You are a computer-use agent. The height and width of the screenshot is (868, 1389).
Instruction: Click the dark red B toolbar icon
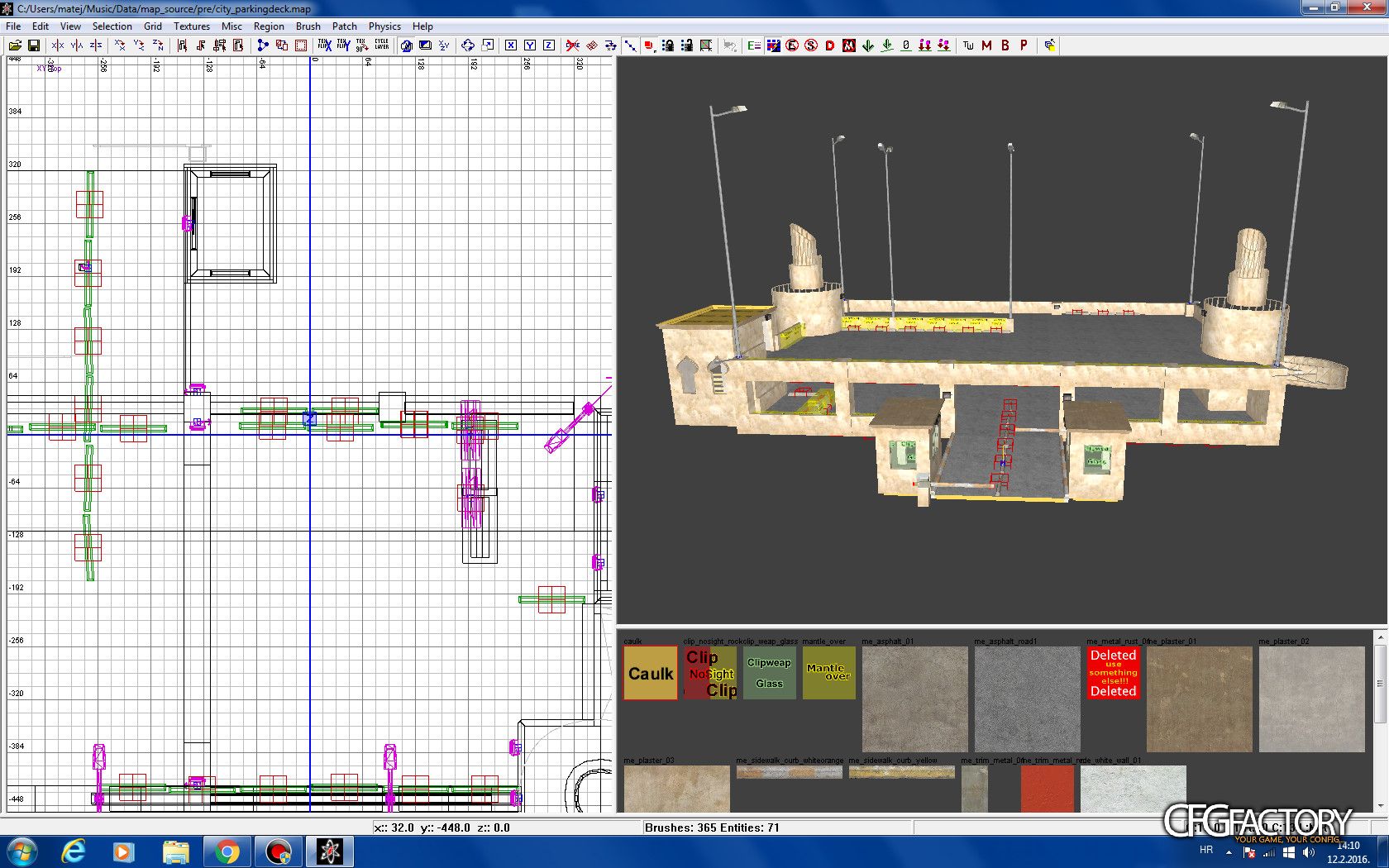(1005, 45)
